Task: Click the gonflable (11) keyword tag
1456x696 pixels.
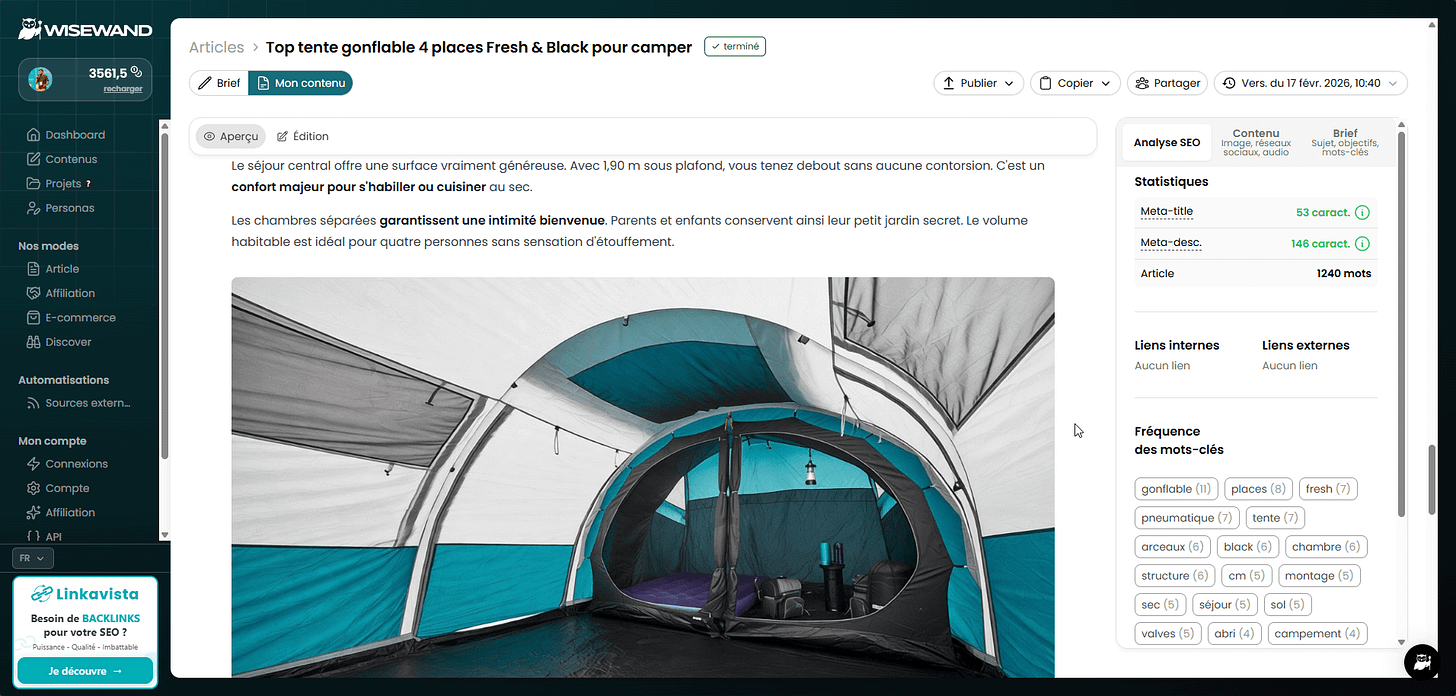Action: pos(1176,489)
